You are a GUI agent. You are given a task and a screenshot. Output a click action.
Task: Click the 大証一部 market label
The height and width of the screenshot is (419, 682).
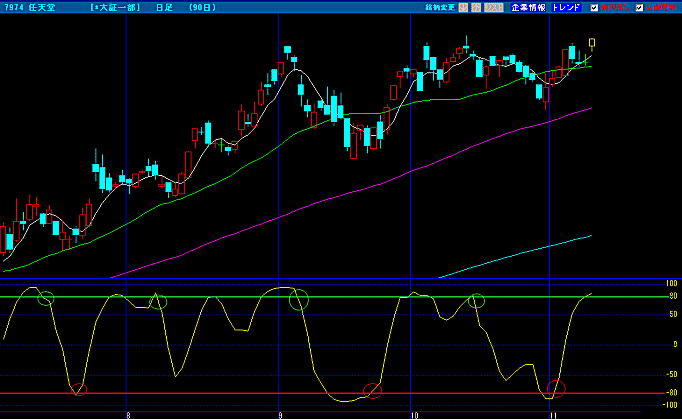116,7
